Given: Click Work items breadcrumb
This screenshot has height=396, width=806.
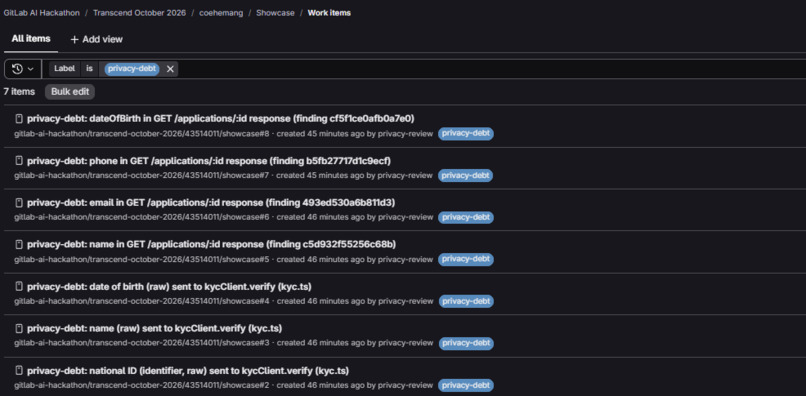Looking at the screenshot, I should [x=329, y=13].
